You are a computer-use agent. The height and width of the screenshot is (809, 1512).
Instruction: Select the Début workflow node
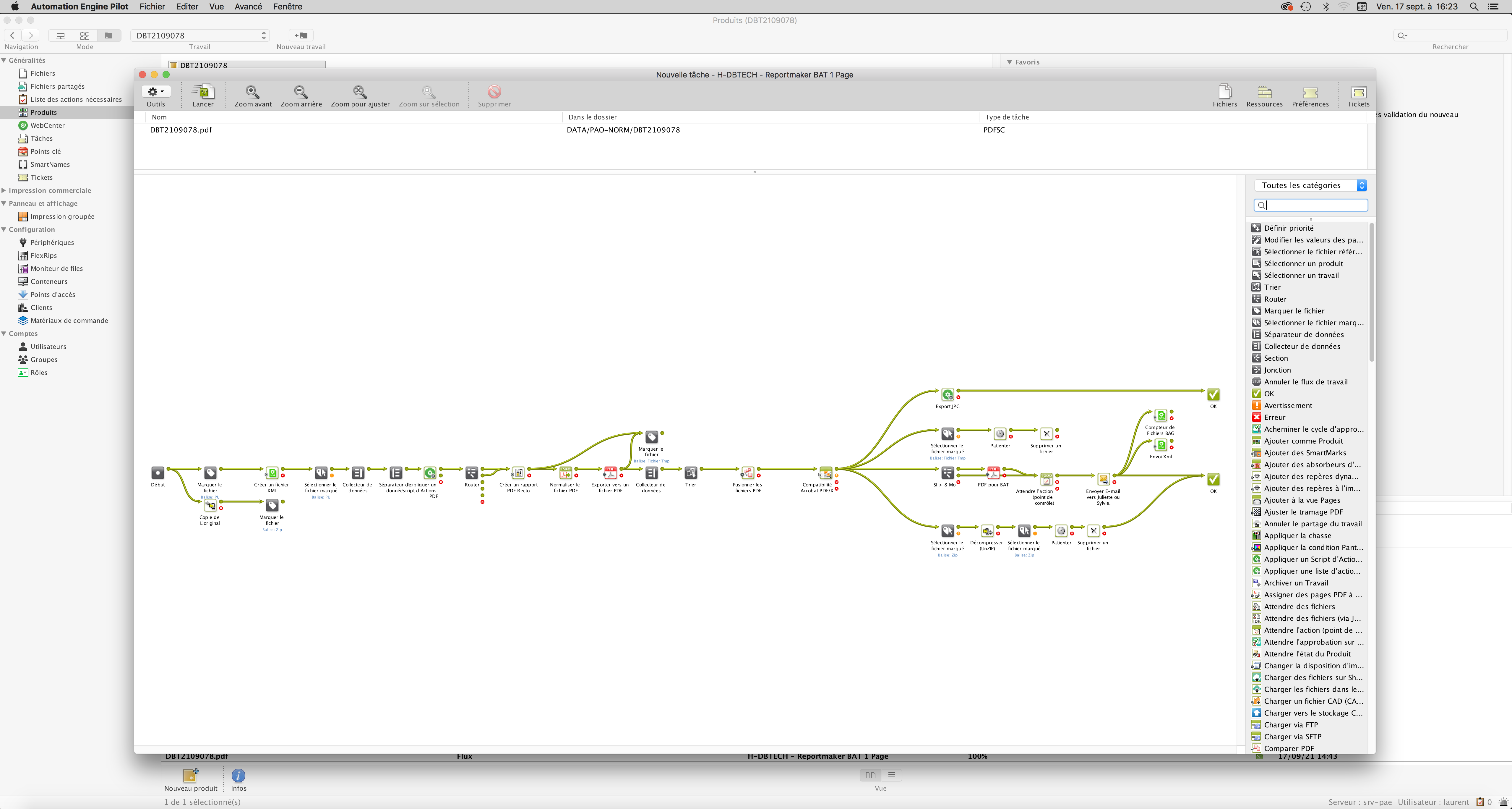[x=158, y=473]
